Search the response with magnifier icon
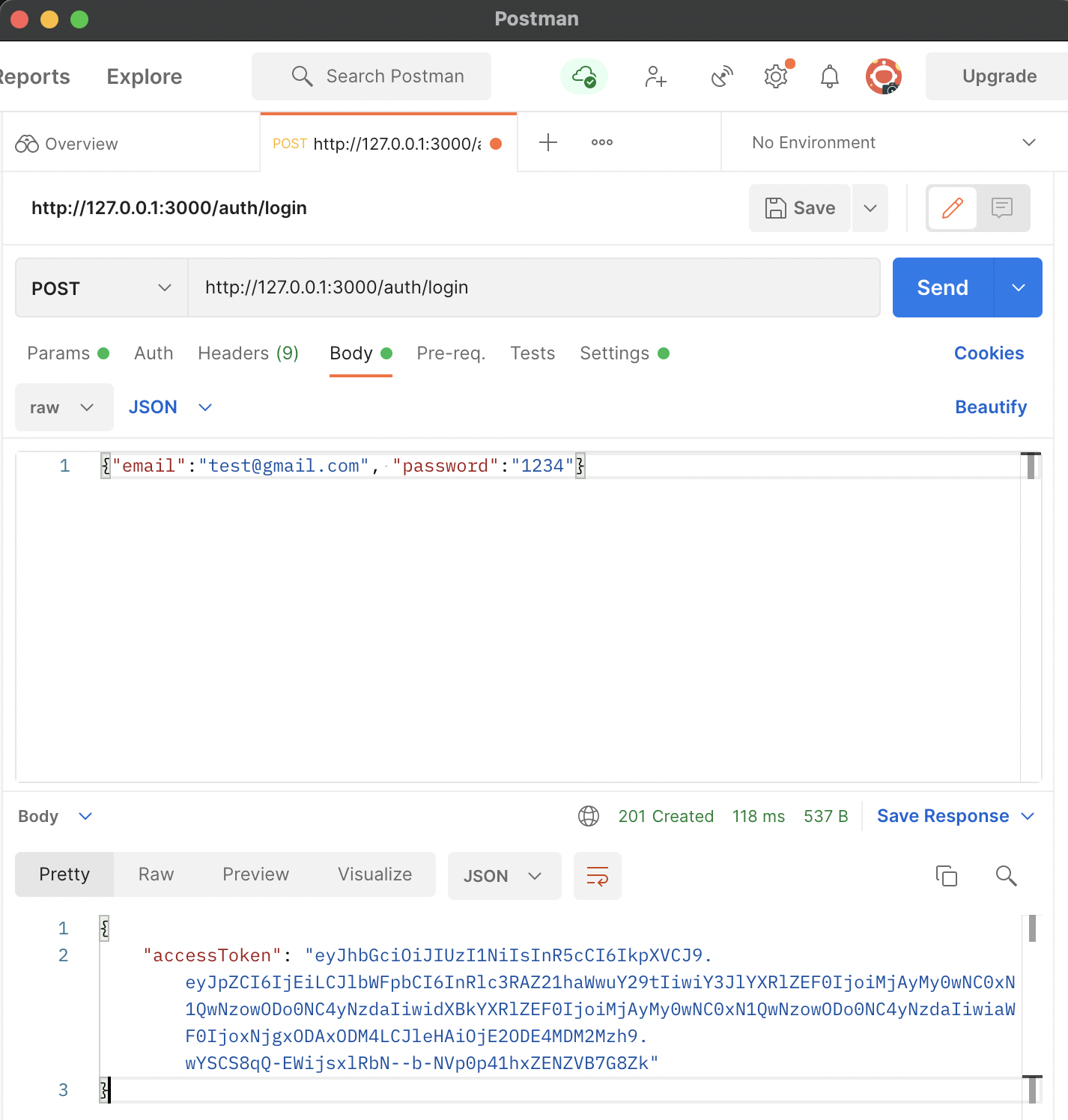The width and height of the screenshot is (1068, 1120). point(1006,875)
